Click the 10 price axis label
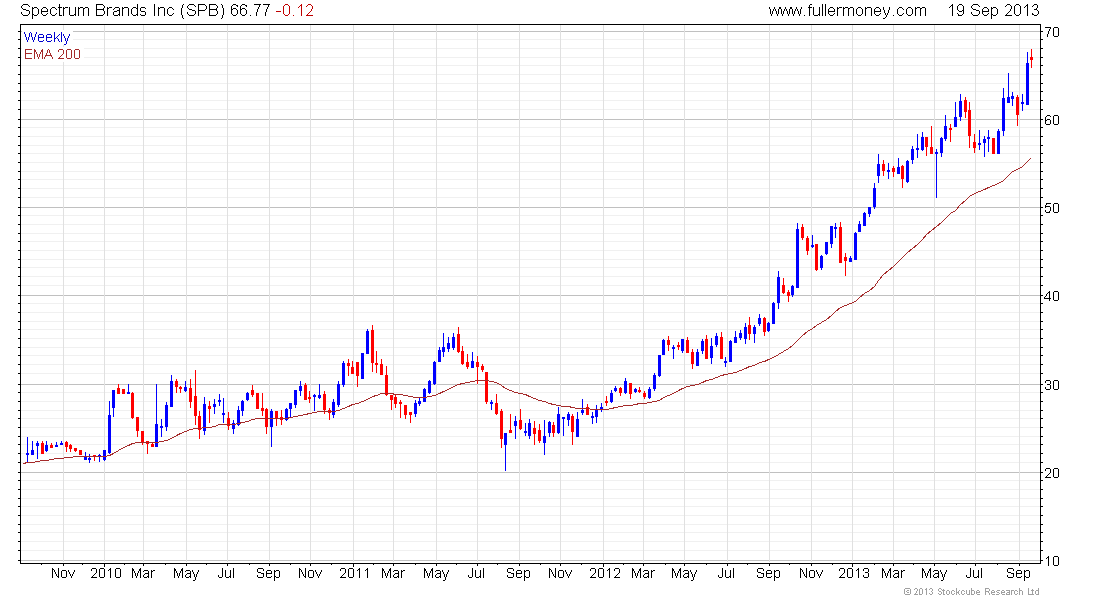 click(x=1052, y=561)
